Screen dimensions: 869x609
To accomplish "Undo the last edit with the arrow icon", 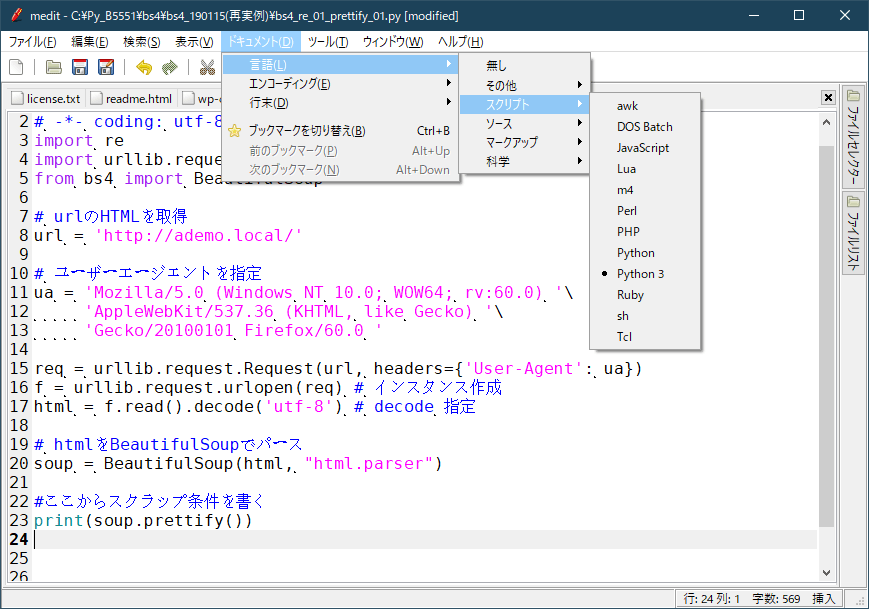I will 144,67.
